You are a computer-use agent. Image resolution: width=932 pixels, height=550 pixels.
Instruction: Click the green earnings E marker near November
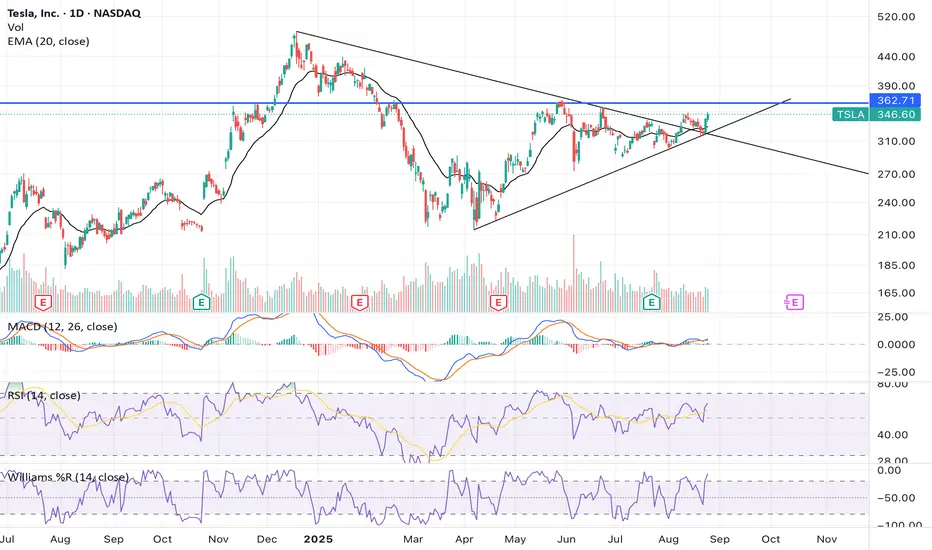(201, 302)
